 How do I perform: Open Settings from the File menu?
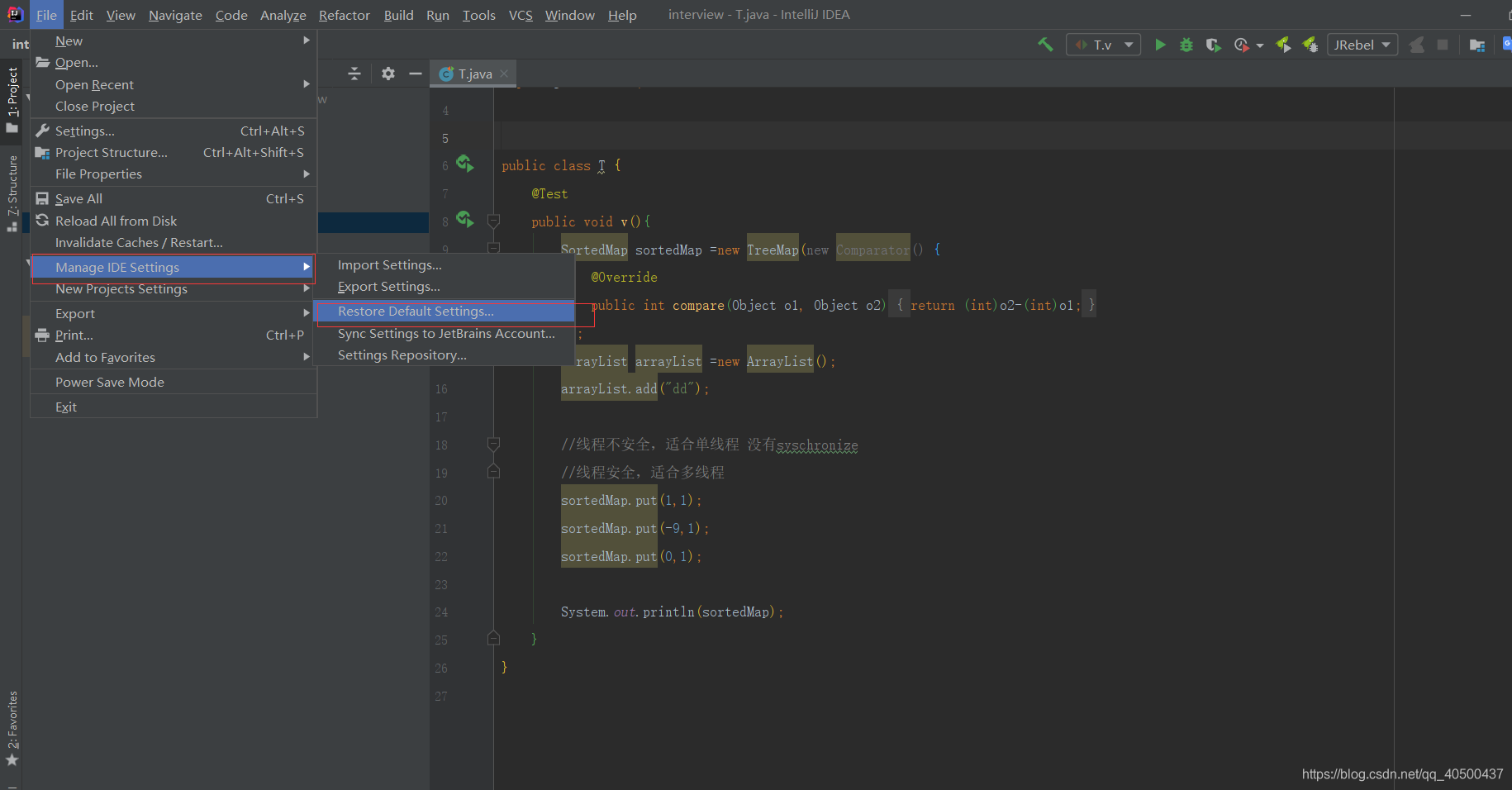174,131
